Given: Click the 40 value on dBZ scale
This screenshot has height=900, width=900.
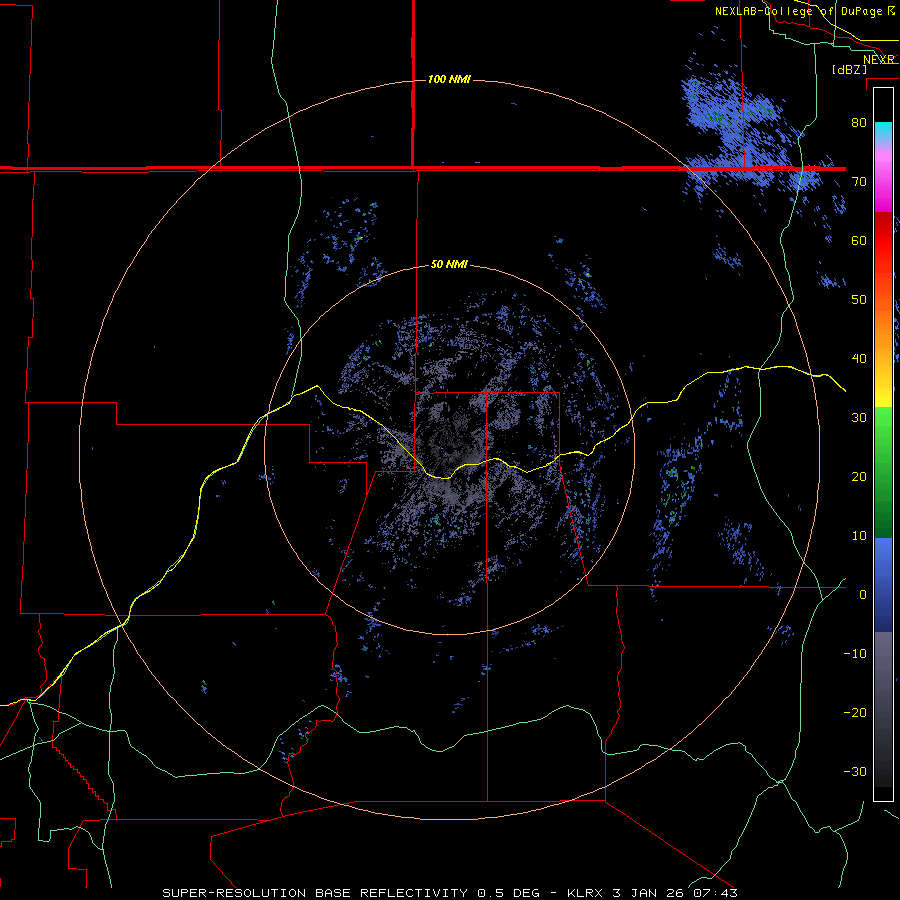Looking at the screenshot, I should pyautogui.click(x=859, y=359).
